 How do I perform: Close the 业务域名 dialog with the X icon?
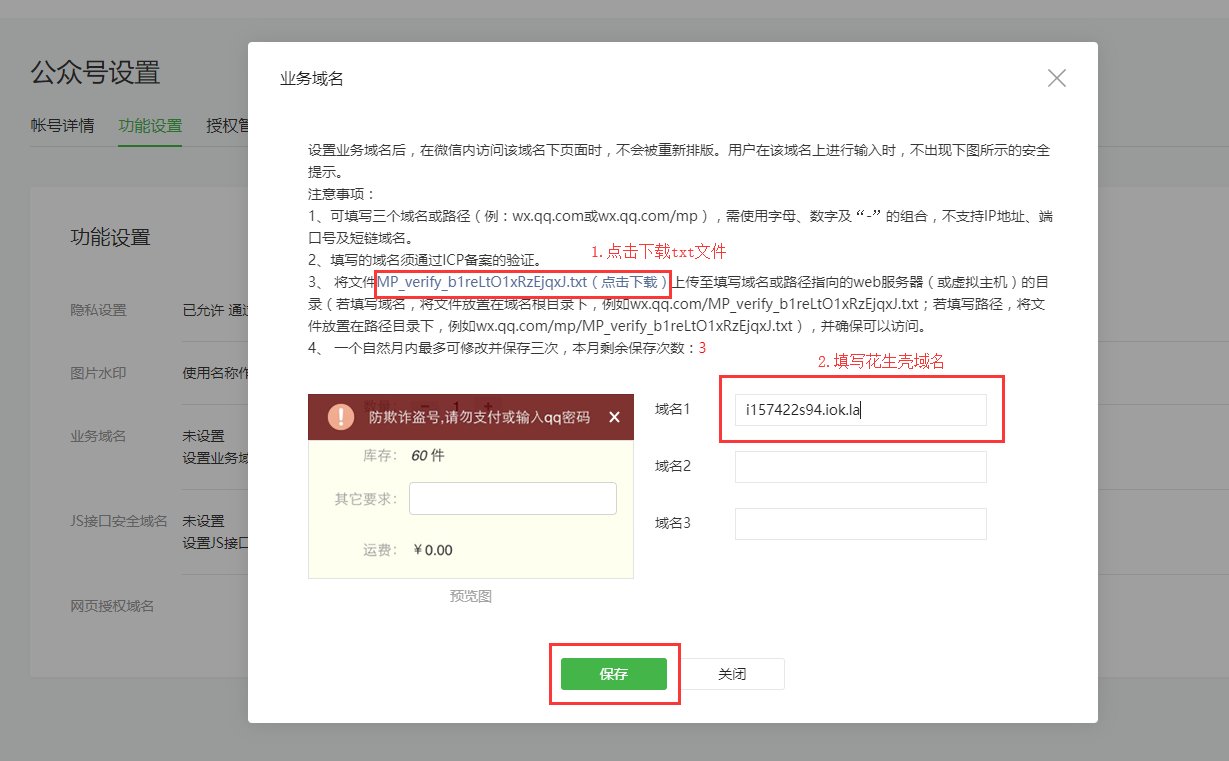pyautogui.click(x=1056, y=78)
